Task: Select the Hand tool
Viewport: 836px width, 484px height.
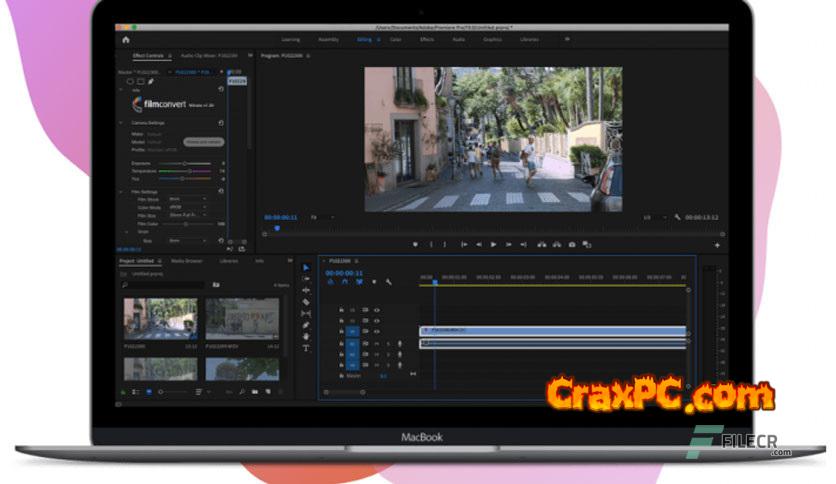Action: pyautogui.click(x=306, y=337)
